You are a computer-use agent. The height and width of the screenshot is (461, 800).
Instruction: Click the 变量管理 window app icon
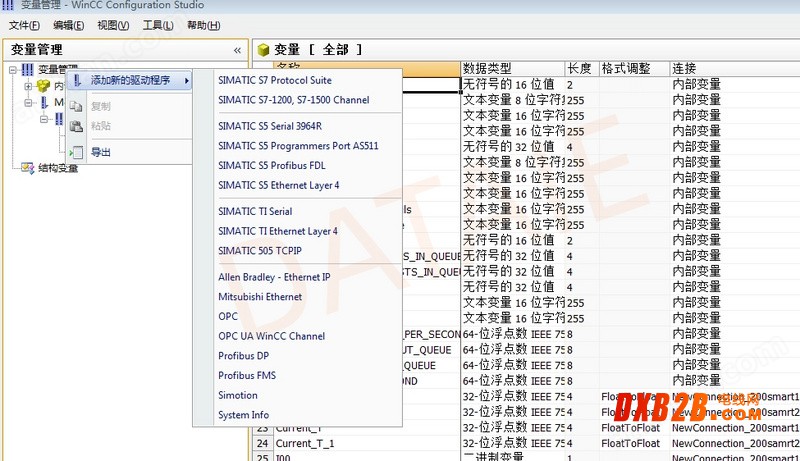pyautogui.click(x=8, y=5)
